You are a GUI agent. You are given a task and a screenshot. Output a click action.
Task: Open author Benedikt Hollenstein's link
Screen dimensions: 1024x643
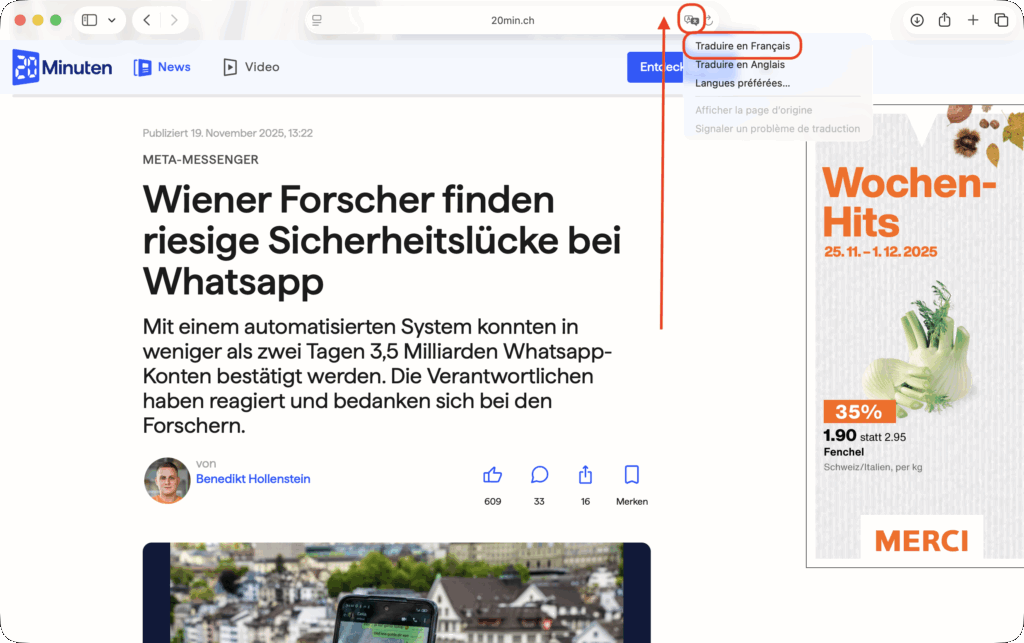[253, 479]
